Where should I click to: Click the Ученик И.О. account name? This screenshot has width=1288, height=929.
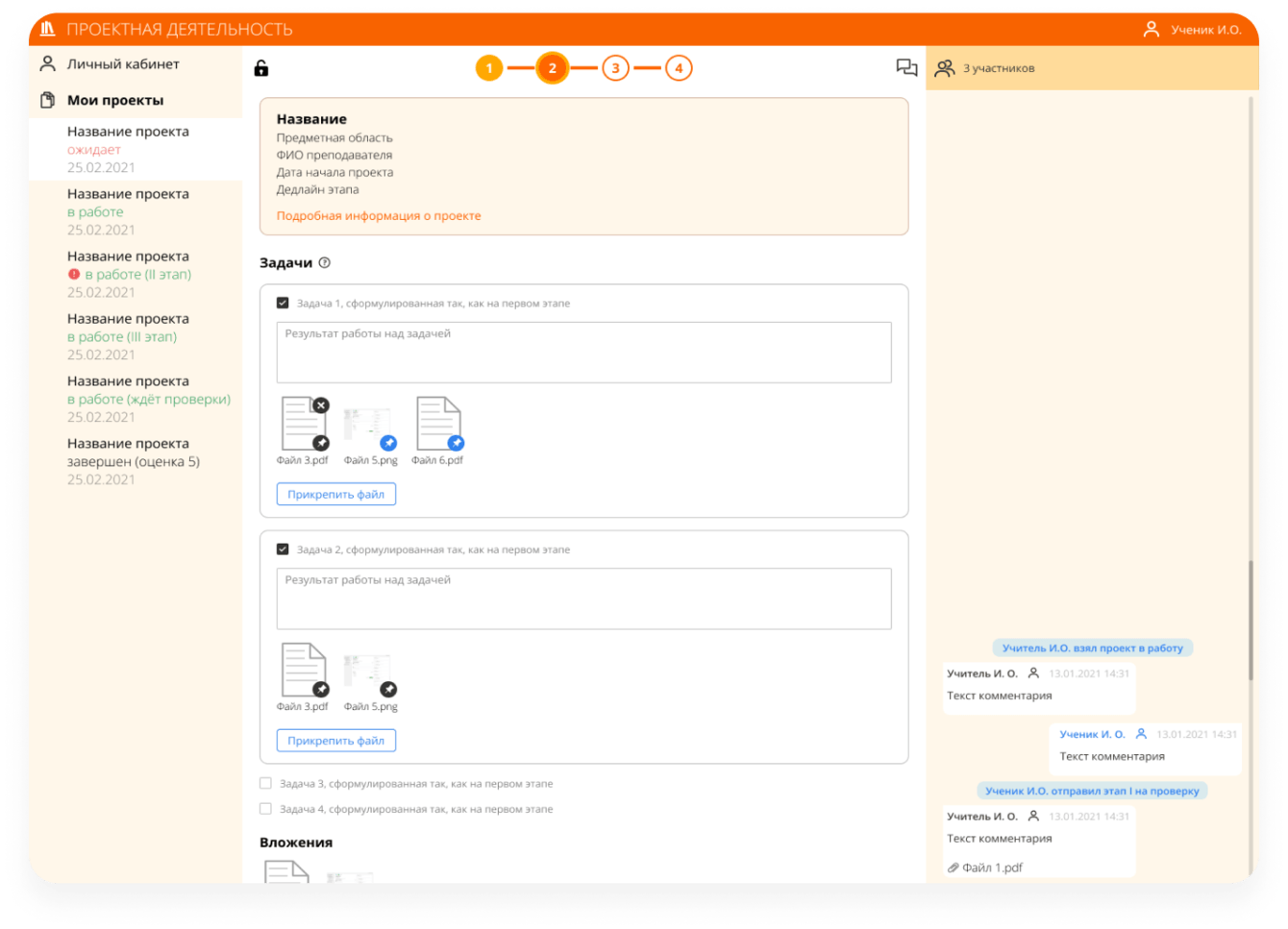point(1206,30)
